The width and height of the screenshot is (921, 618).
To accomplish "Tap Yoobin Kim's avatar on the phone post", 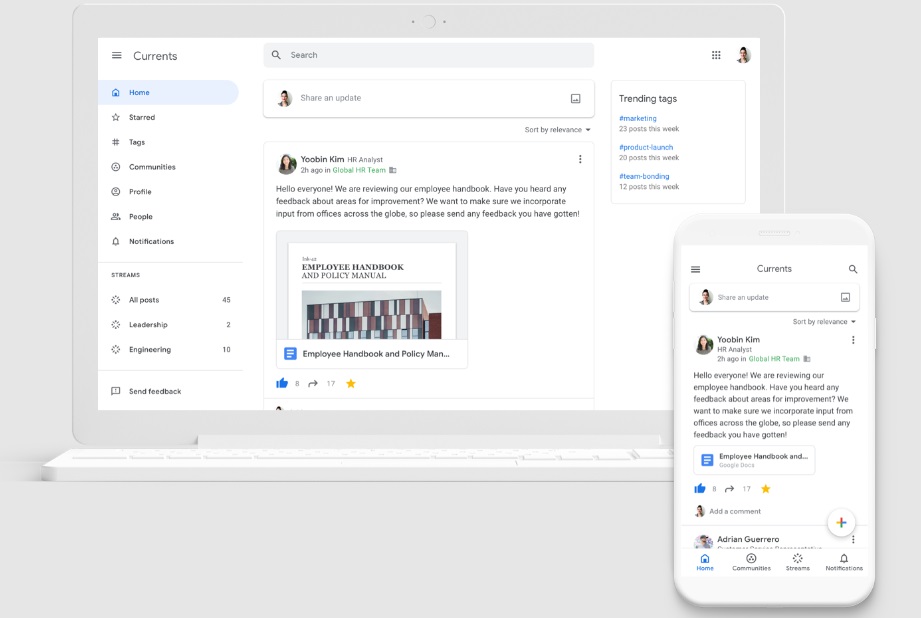I will tap(704, 345).
